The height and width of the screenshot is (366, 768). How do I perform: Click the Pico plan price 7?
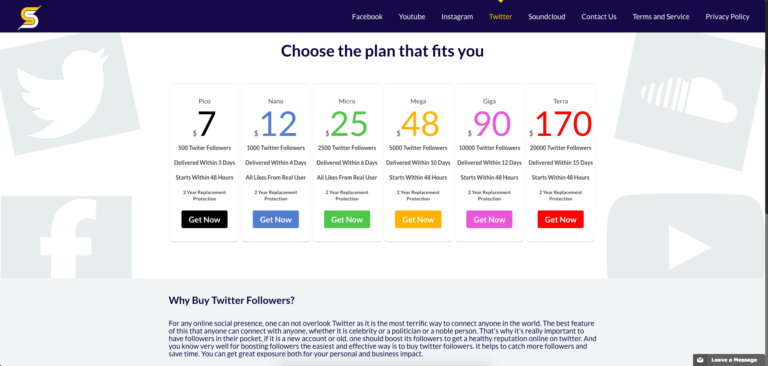(x=207, y=124)
